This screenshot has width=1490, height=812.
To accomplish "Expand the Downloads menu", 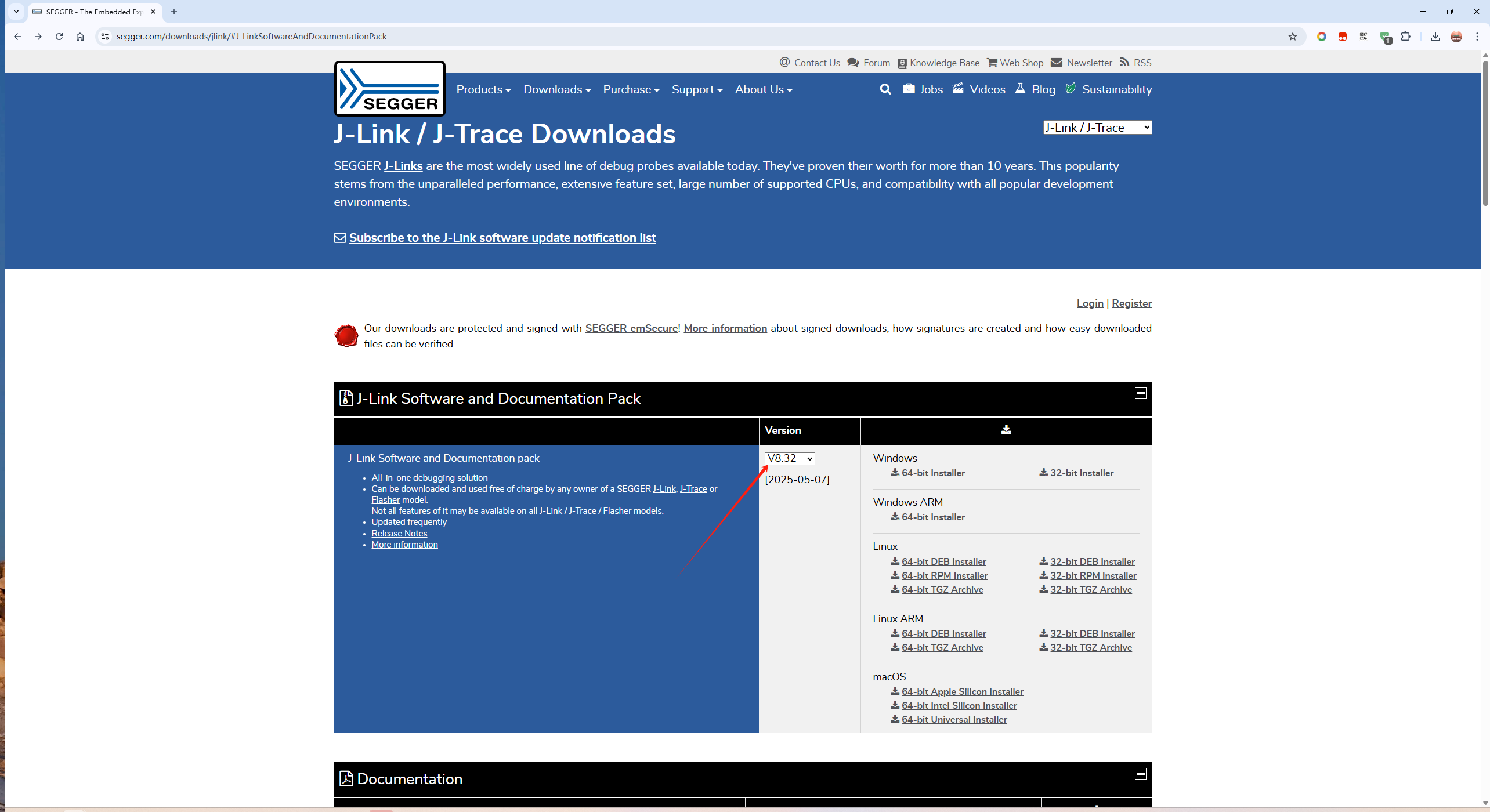I will 556,90.
